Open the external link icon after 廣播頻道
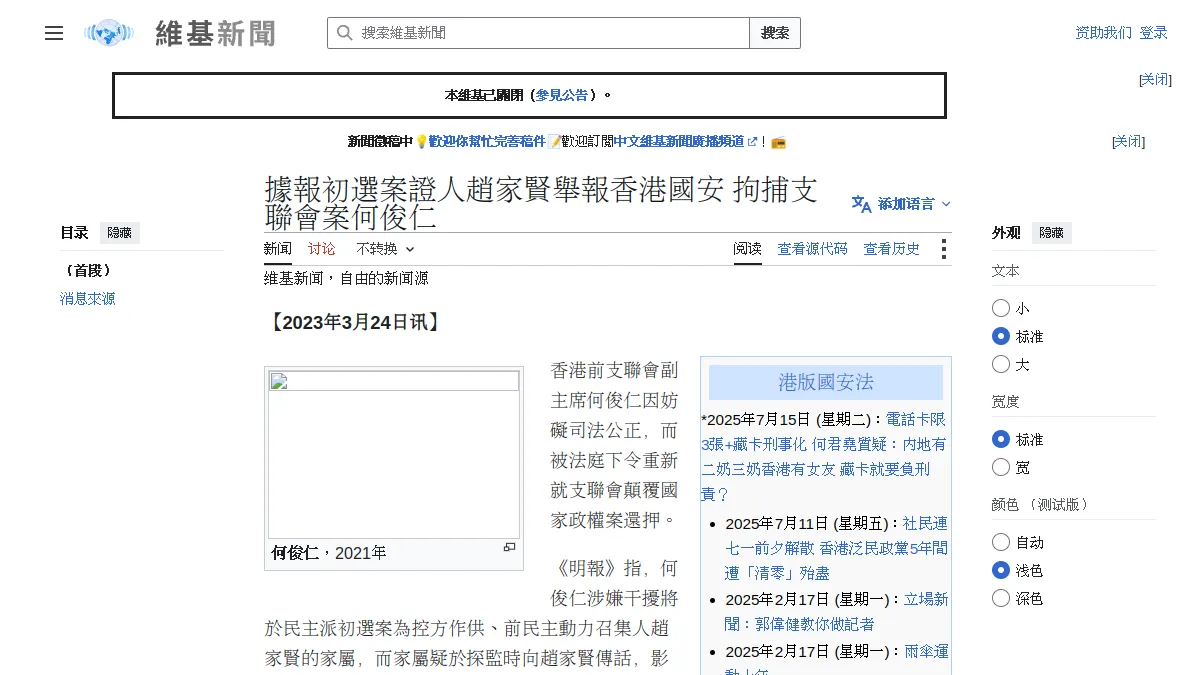The height and width of the screenshot is (675, 1200). click(752, 142)
